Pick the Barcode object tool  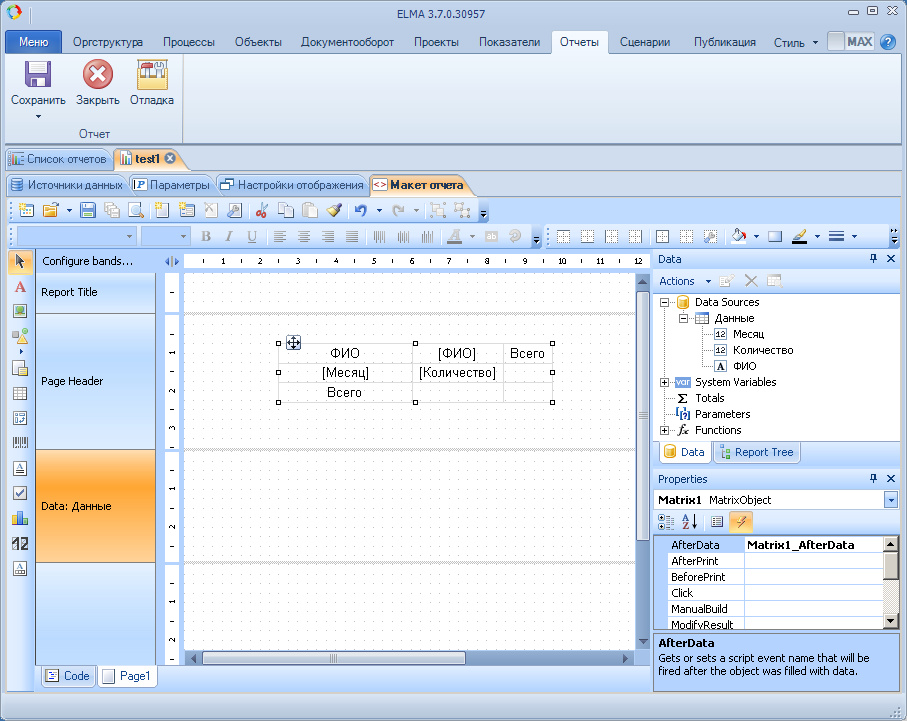19,442
